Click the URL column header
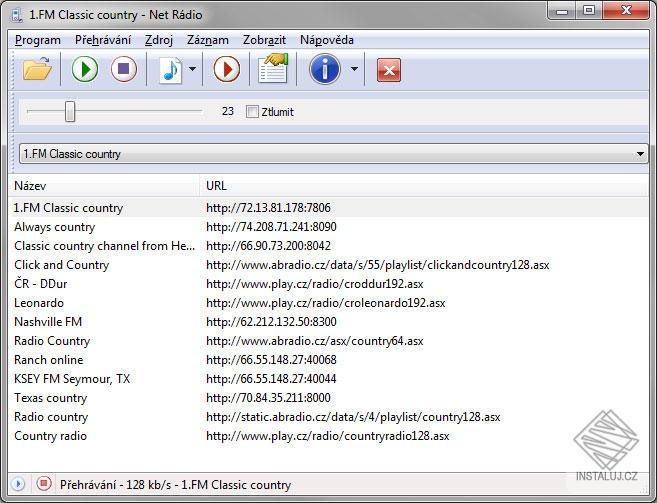 [x=420, y=186]
